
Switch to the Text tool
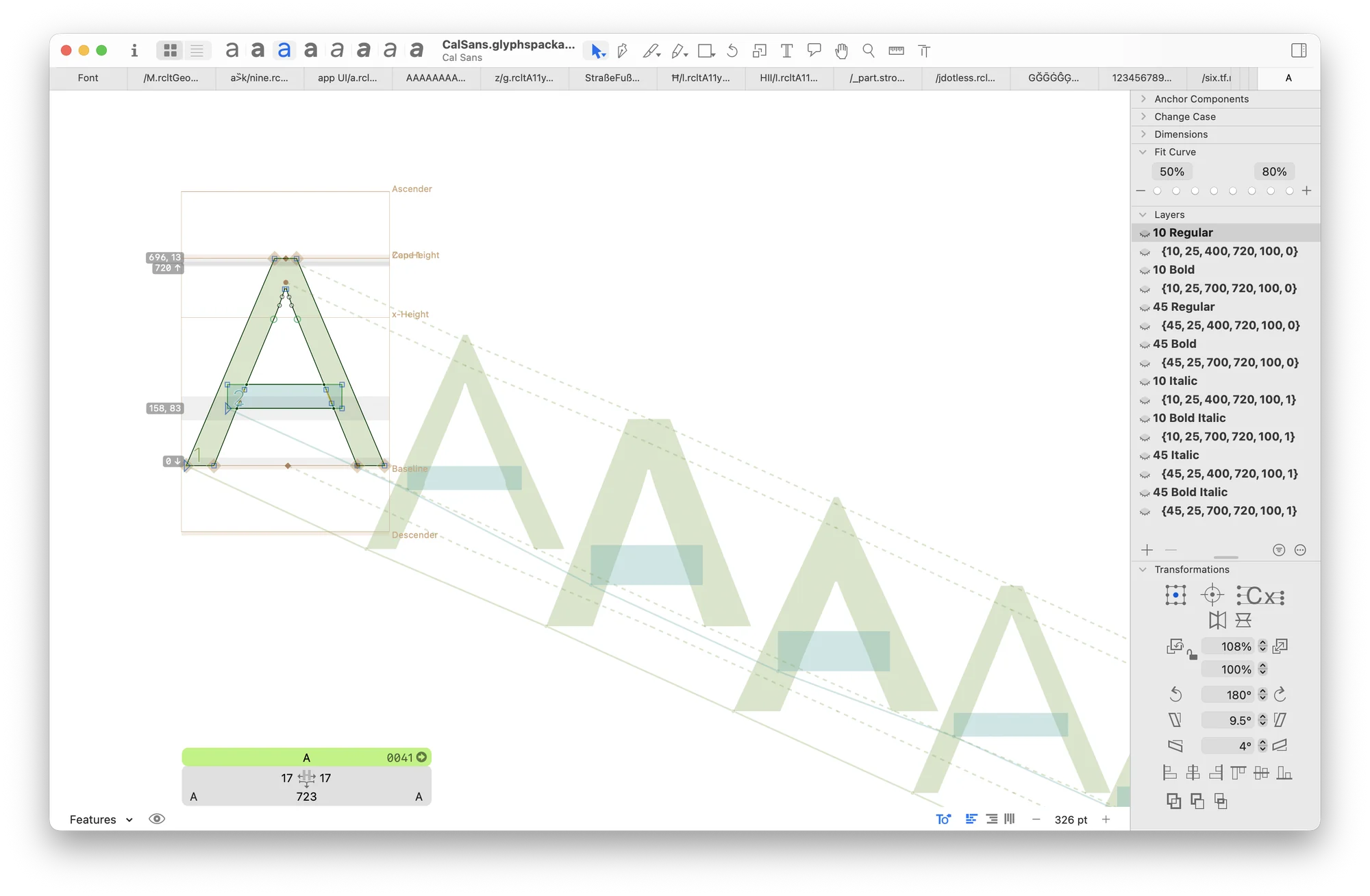[787, 51]
